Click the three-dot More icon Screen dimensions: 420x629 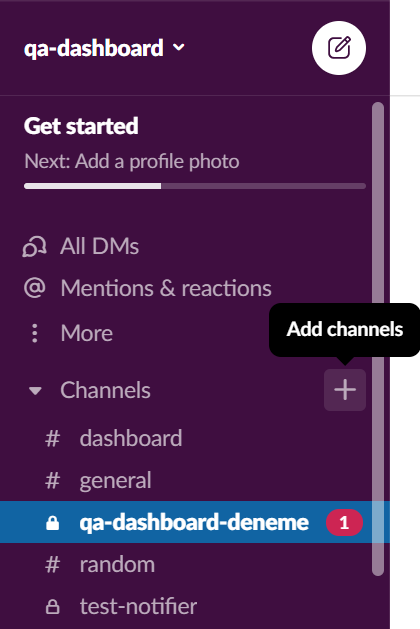click(35, 333)
